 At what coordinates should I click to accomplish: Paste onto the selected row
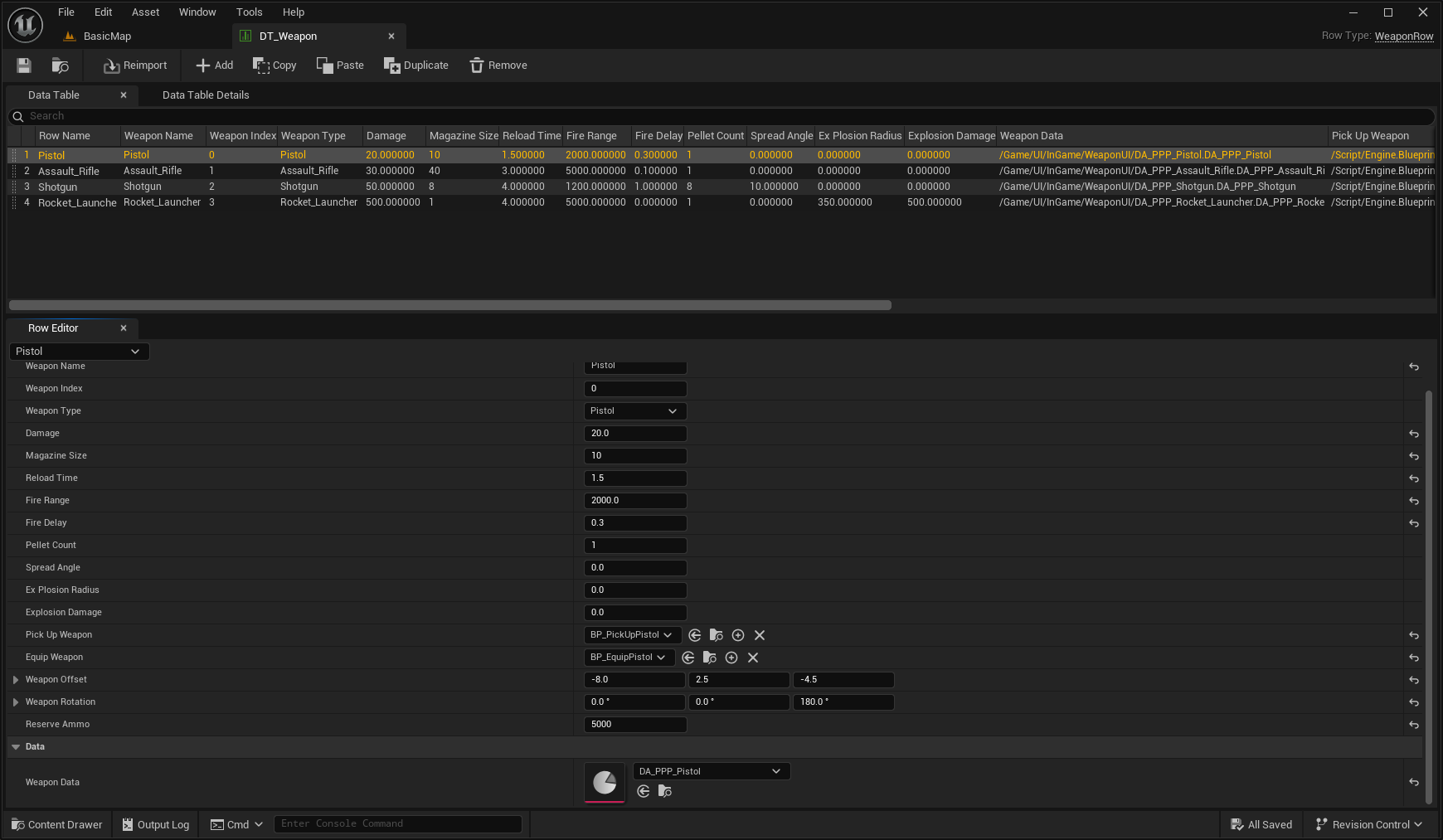click(340, 66)
